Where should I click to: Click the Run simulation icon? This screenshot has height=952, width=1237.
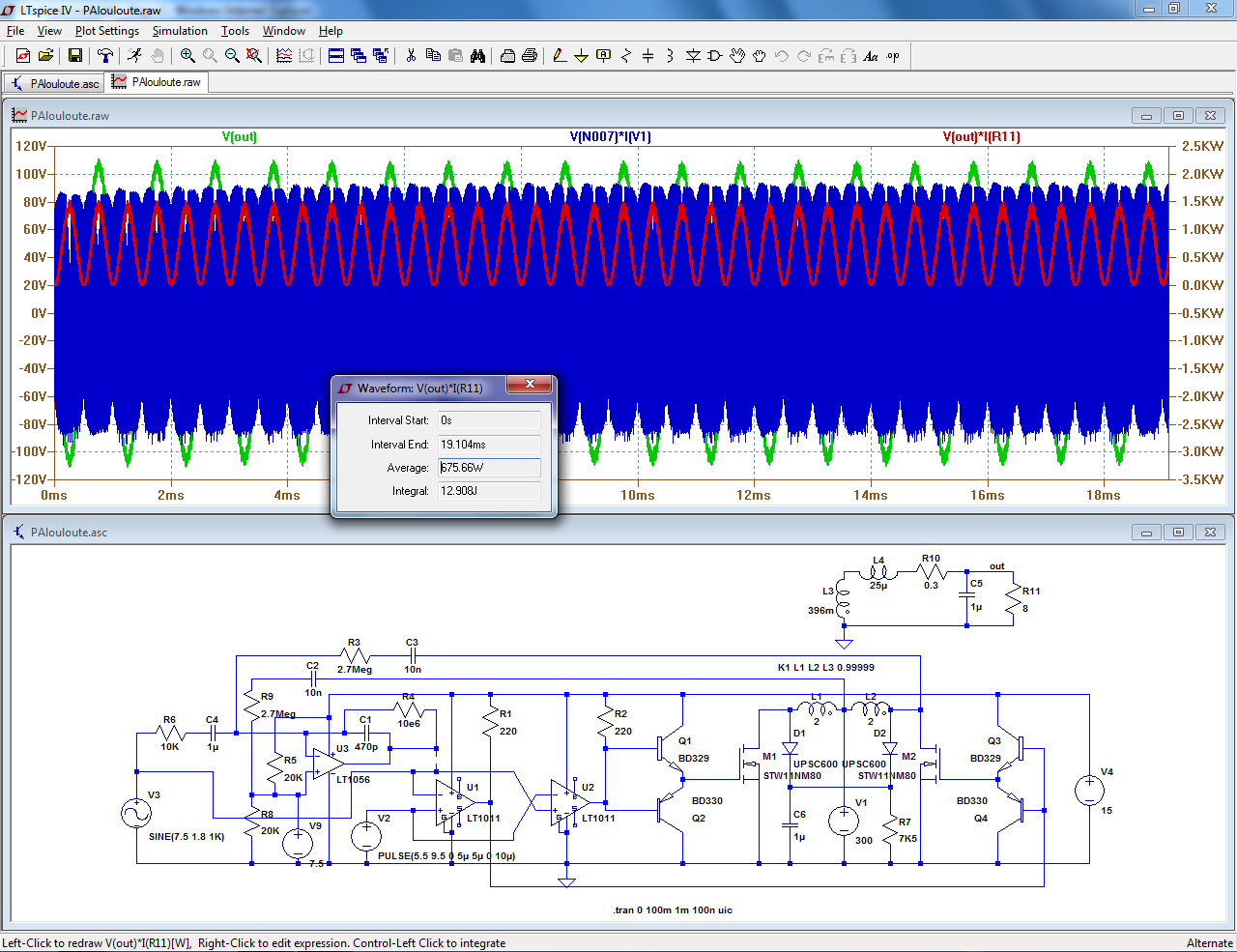pos(134,56)
